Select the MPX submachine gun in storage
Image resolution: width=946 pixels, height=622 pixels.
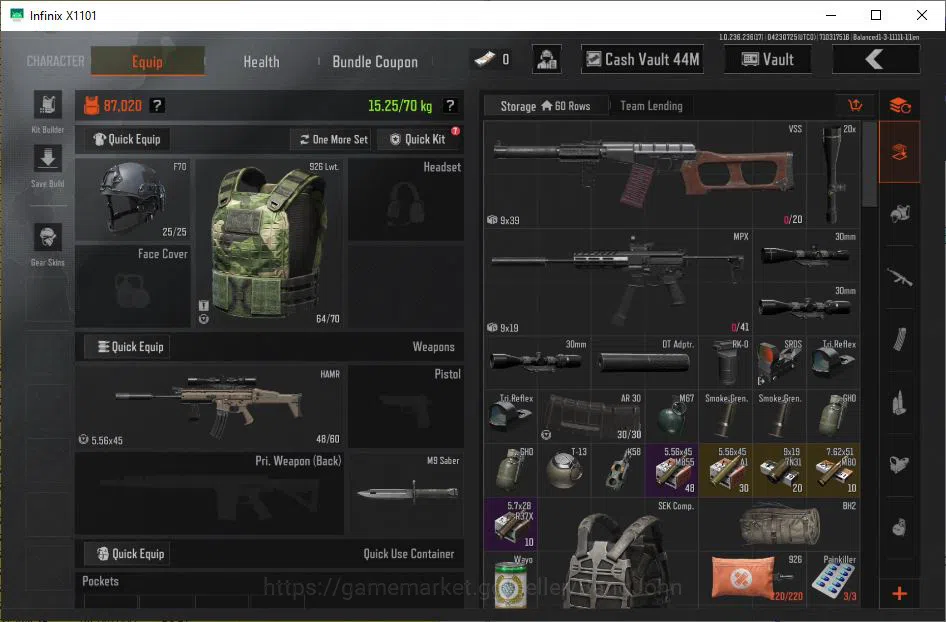tap(618, 282)
